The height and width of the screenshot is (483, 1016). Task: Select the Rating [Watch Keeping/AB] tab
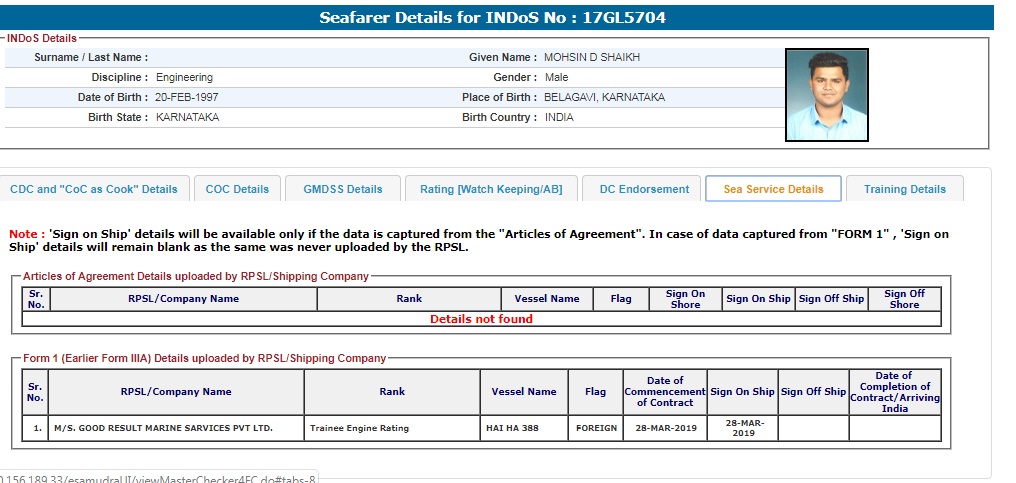(490, 189)
